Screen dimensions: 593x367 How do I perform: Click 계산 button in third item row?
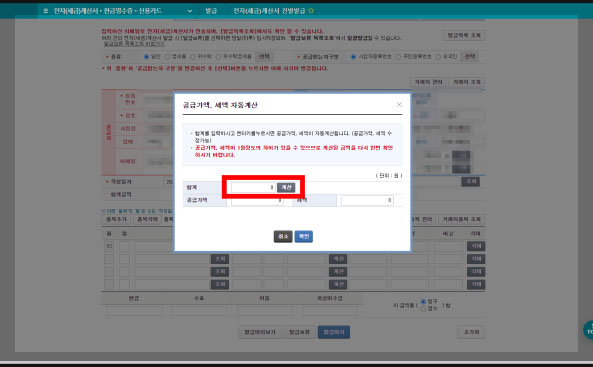[x=338, y=272]
